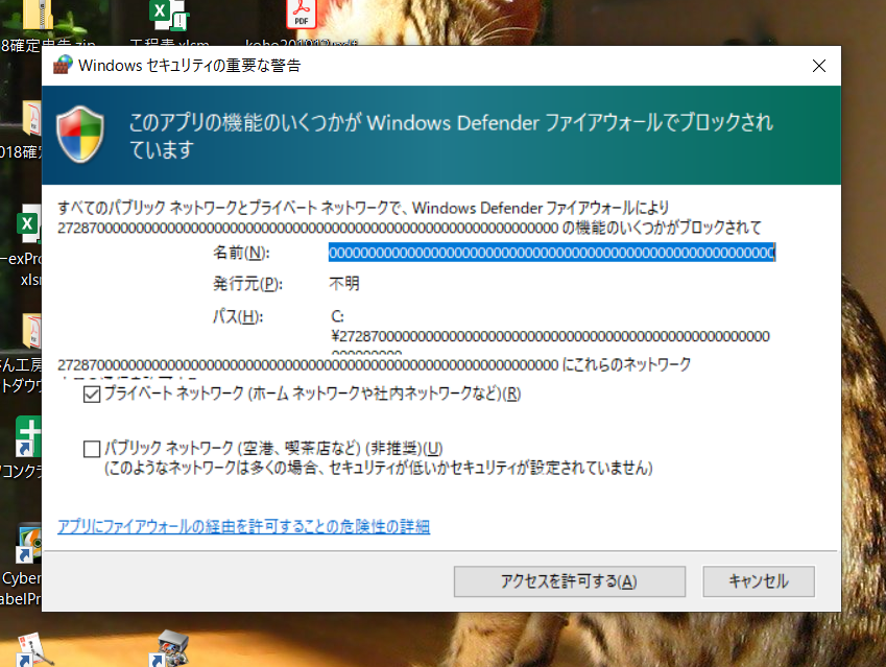Screen dimensions: 886x667
Task: Click the パス(H) label
Action: 238,317
